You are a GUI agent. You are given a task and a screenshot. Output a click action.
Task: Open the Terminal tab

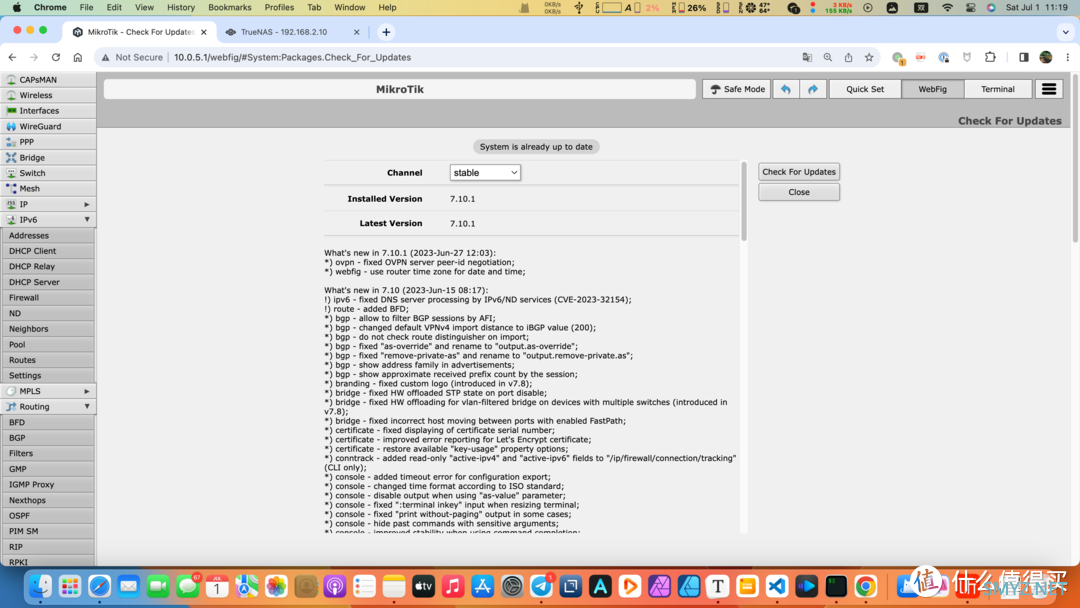pyautogui.click(x=998, y=89)
